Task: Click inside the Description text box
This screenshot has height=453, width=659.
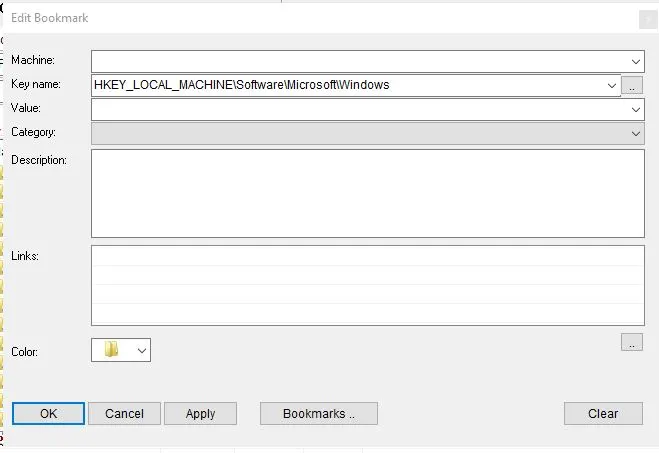Action: (x=367, y=193)
